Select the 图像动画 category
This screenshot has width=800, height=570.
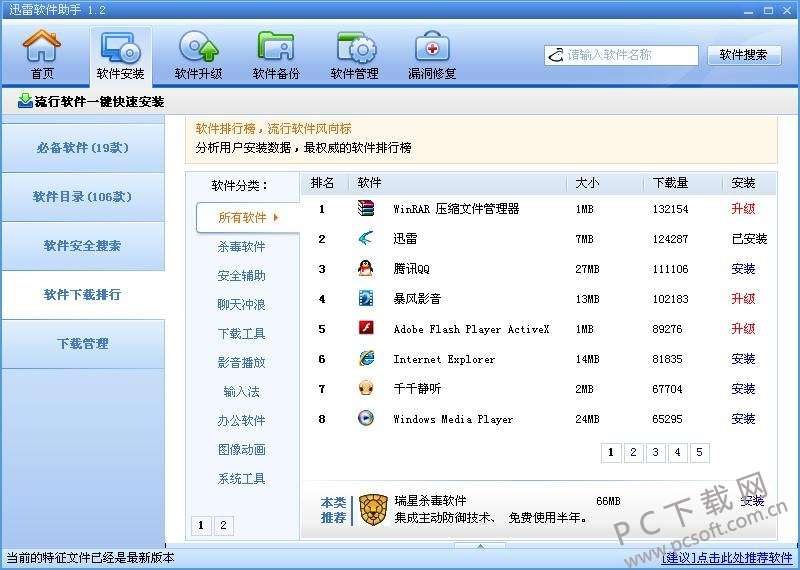tap(241, 450)
